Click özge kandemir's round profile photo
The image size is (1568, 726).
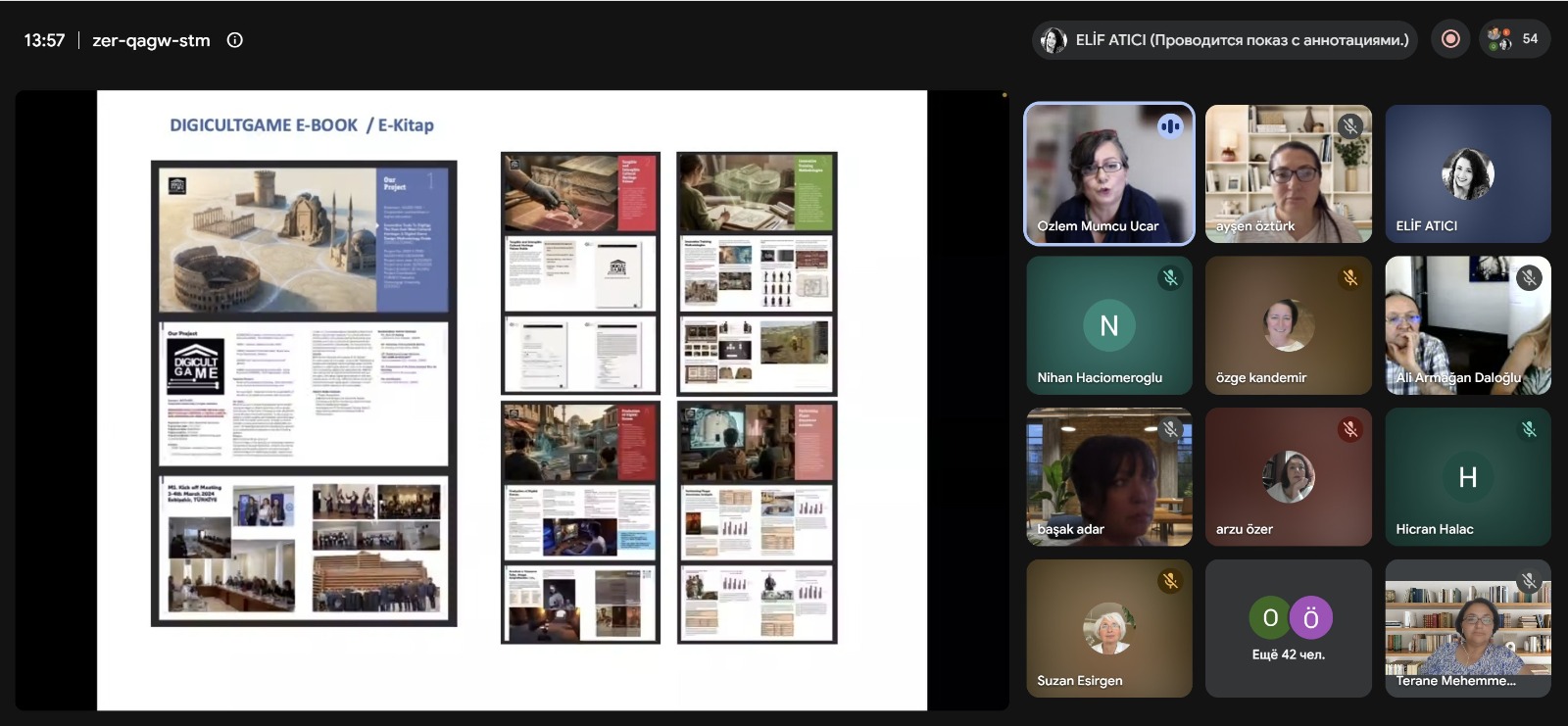click(1289, 325)
